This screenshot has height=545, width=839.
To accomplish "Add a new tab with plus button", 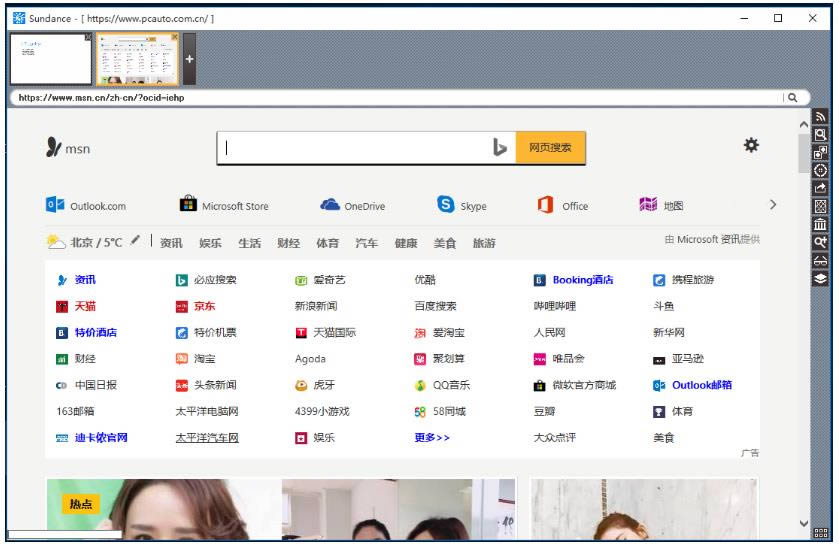I will coord(189,58).
